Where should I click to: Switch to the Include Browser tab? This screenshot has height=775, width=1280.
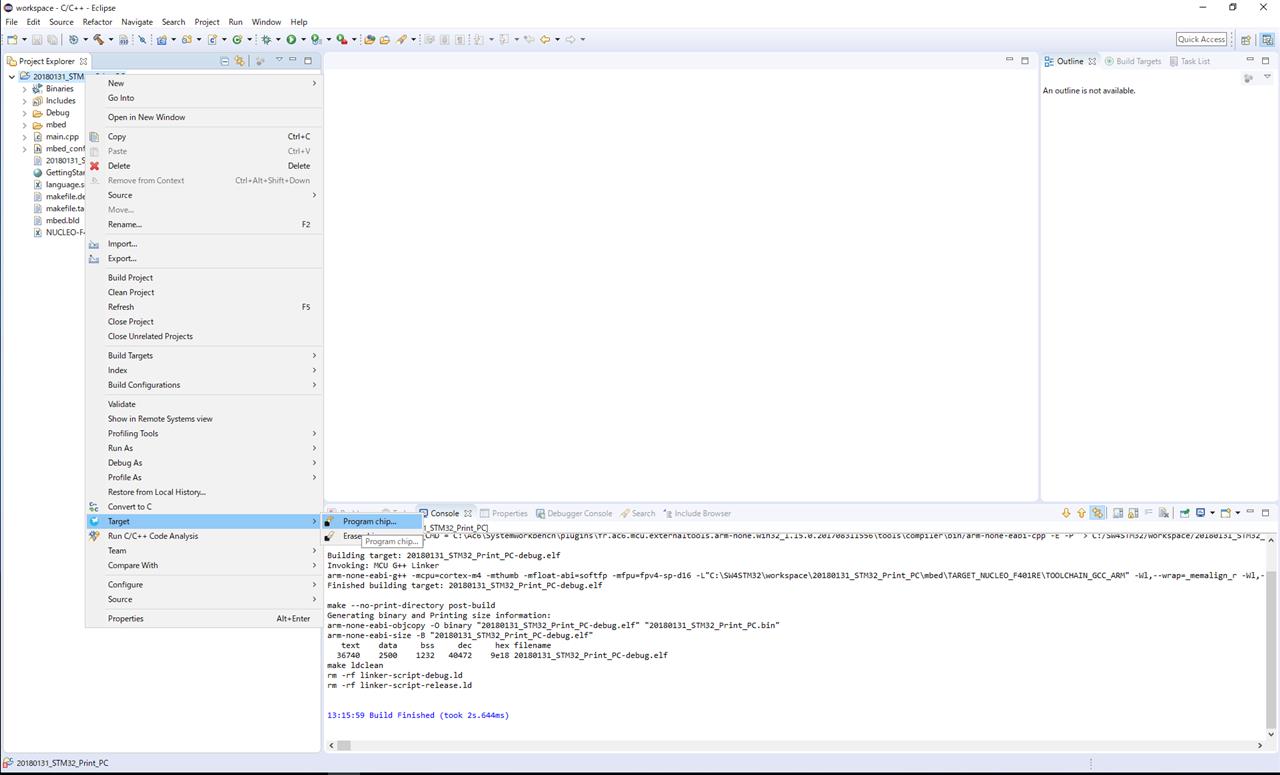tap(696, 513)
